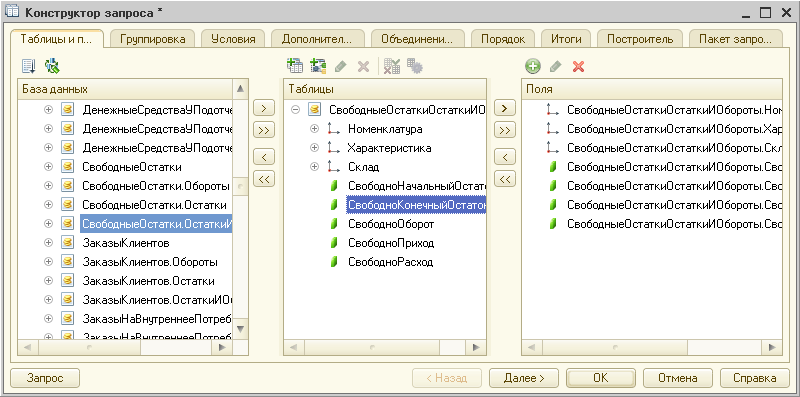Click the Поля horizontal scrollbar left arrow

pyautogui.click(x=532, y=347)
